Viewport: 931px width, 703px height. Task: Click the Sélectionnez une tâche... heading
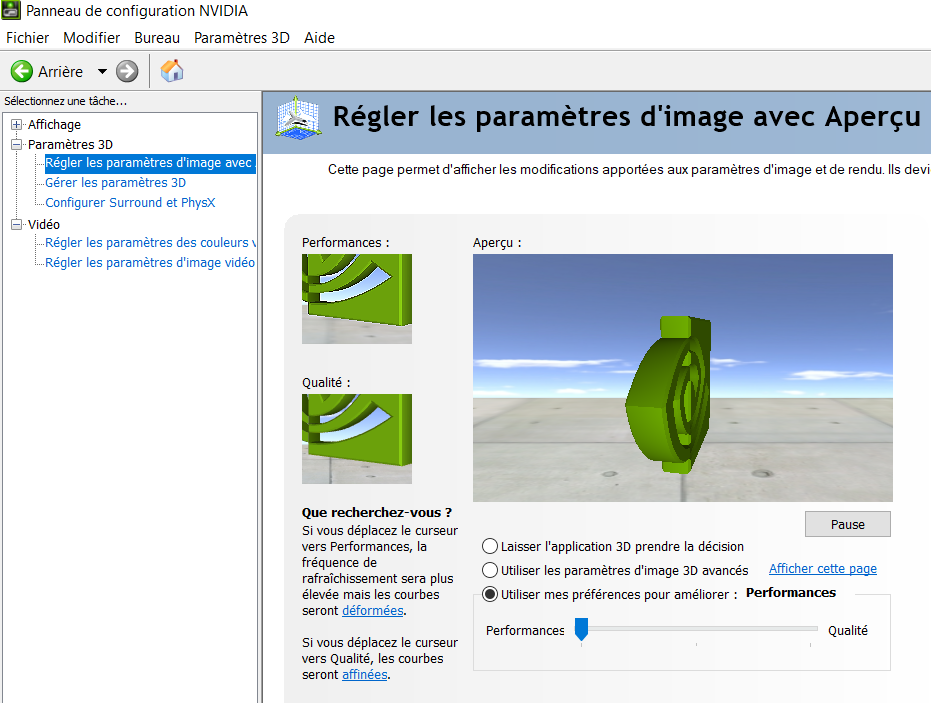pos(65,102)
